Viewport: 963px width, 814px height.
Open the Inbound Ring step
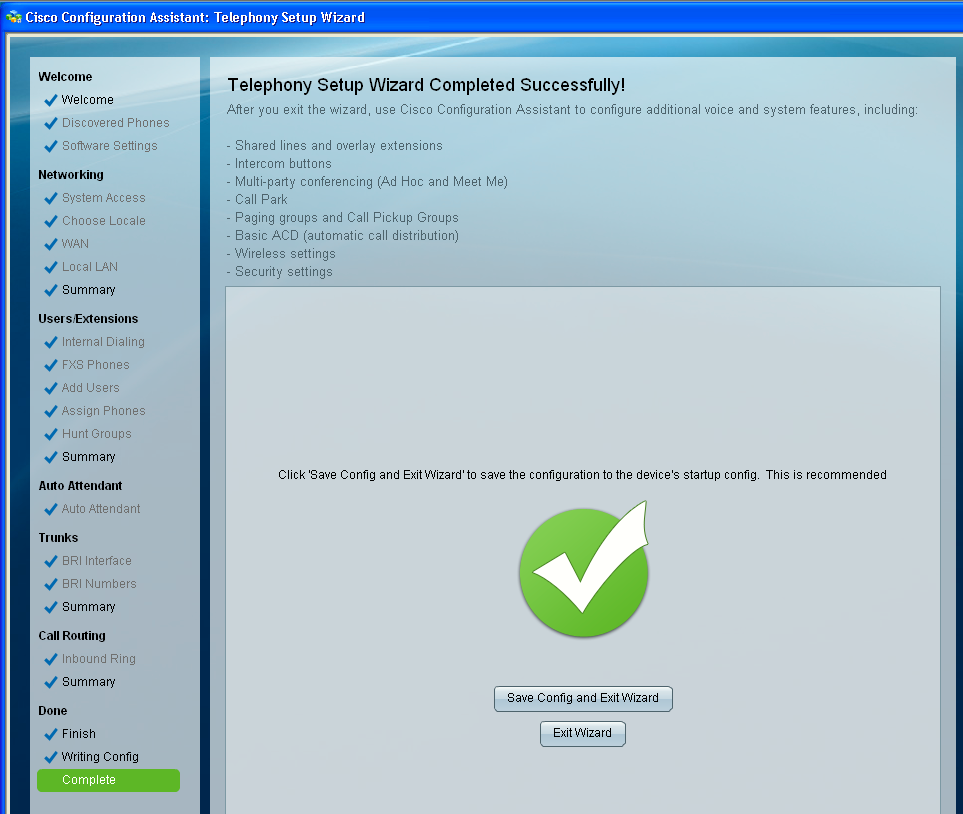pyautogui.click(x=98, y=659)
